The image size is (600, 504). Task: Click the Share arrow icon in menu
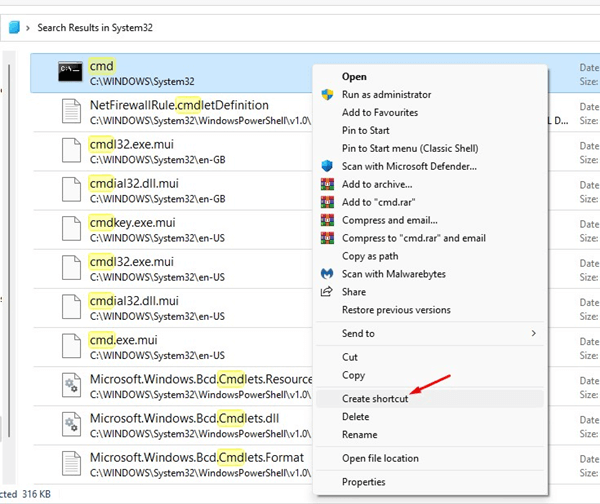tap(326, 292)
